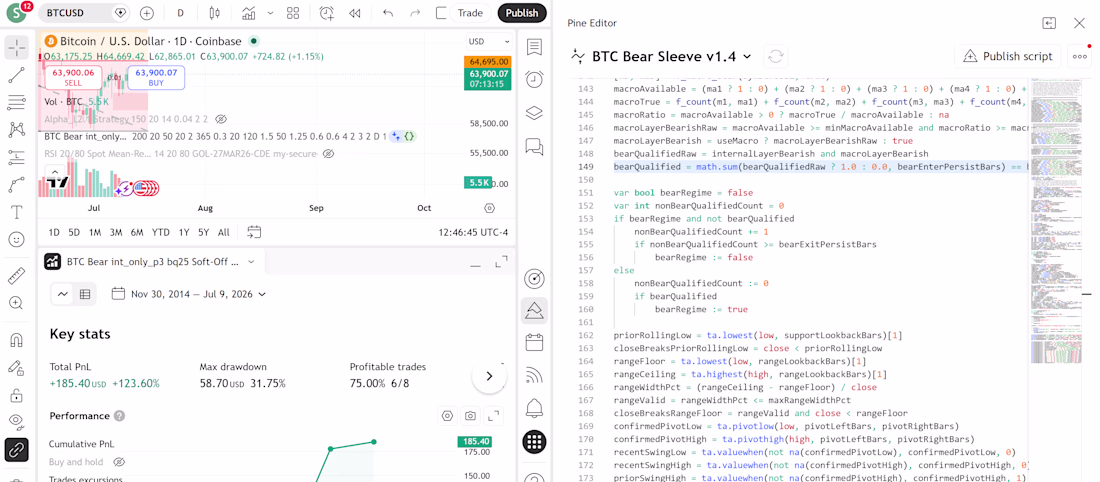
Task: Start bar Replay mode
Action: (355, 13)
